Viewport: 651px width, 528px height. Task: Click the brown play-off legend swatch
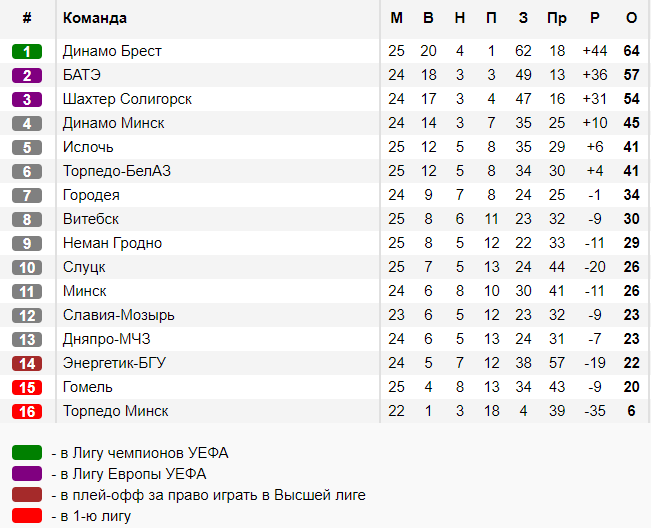click(x=28, y=495)
